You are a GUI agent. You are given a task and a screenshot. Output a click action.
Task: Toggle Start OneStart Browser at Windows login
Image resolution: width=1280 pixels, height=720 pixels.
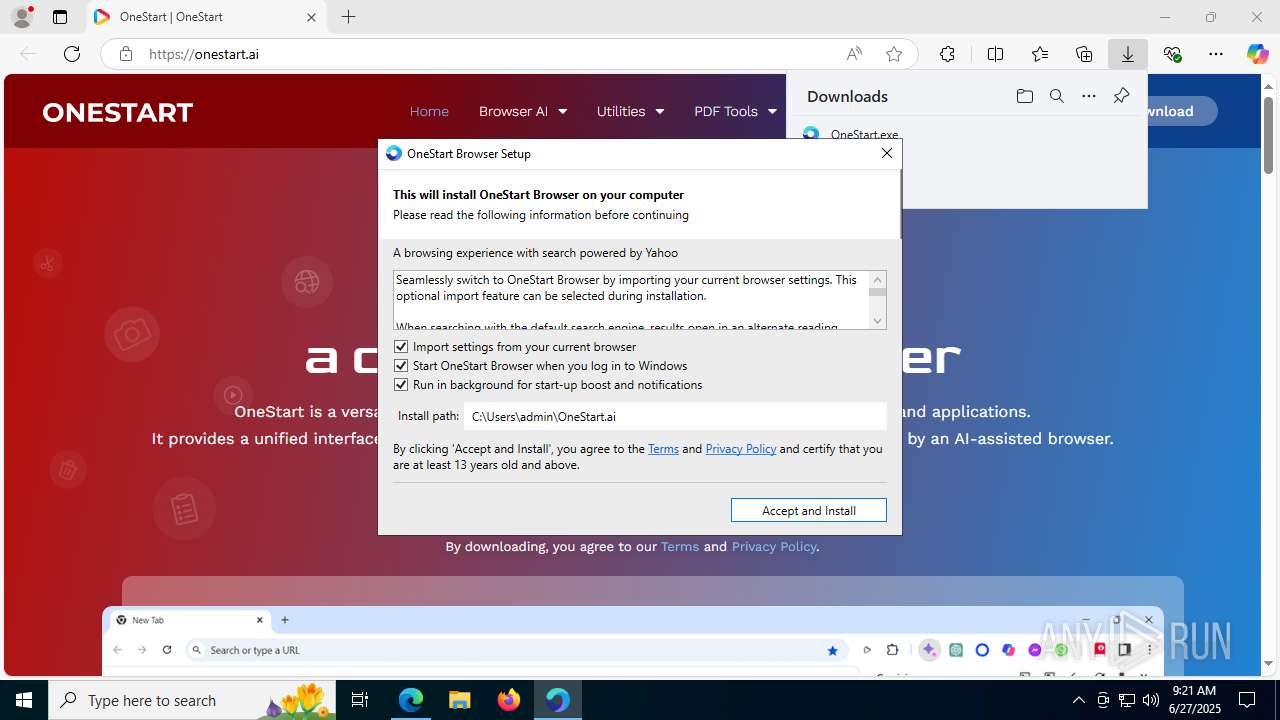click(401, 366)
